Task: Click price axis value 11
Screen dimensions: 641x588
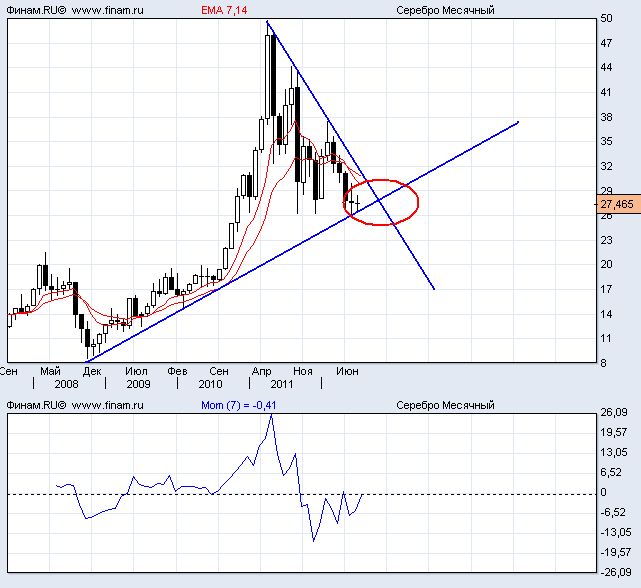Action: pos(606,338)
